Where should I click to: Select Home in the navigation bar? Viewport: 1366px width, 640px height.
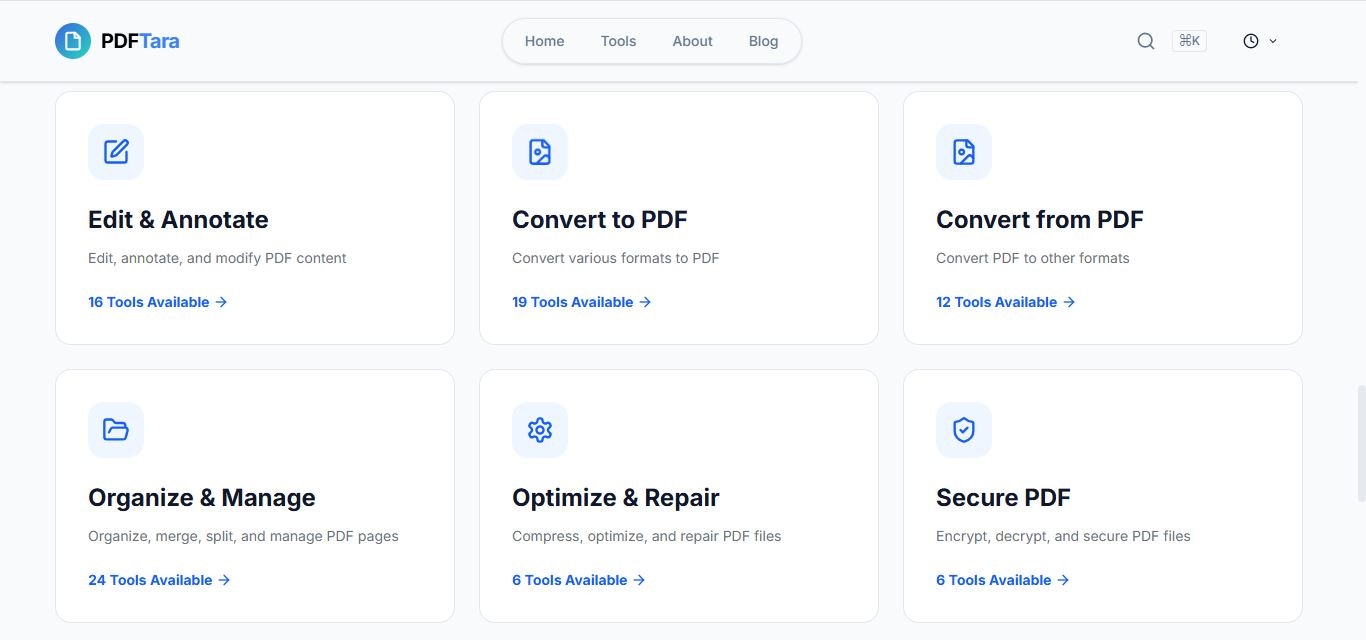[544, 41]
